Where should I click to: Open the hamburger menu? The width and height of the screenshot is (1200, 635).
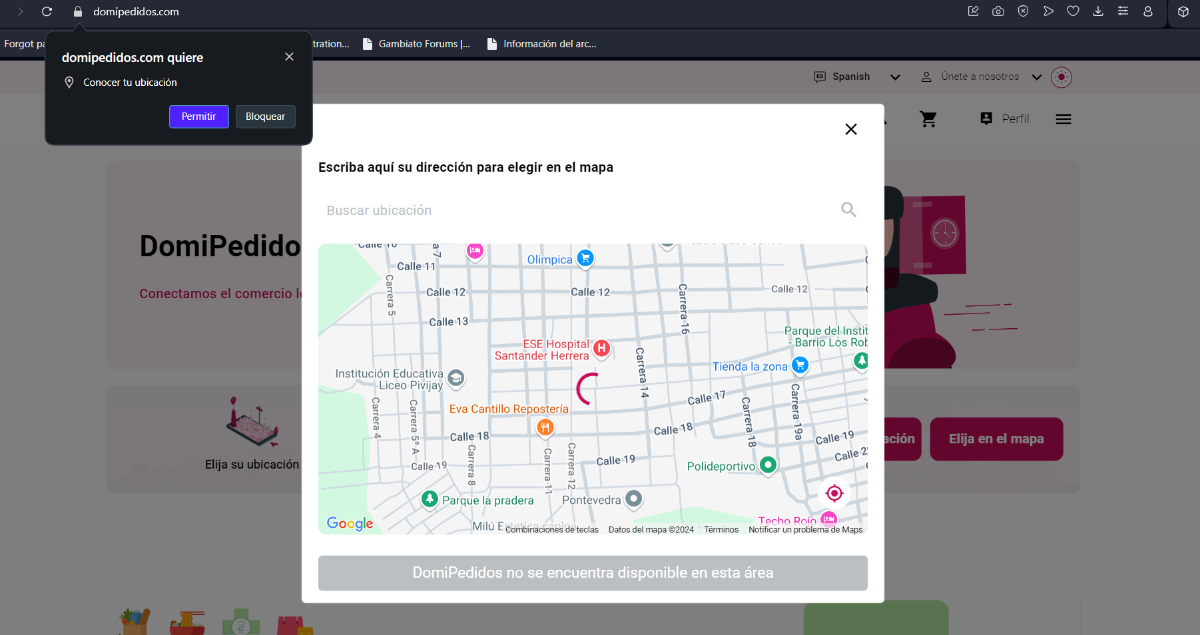pyautogui.click(x=1063, y=119)
